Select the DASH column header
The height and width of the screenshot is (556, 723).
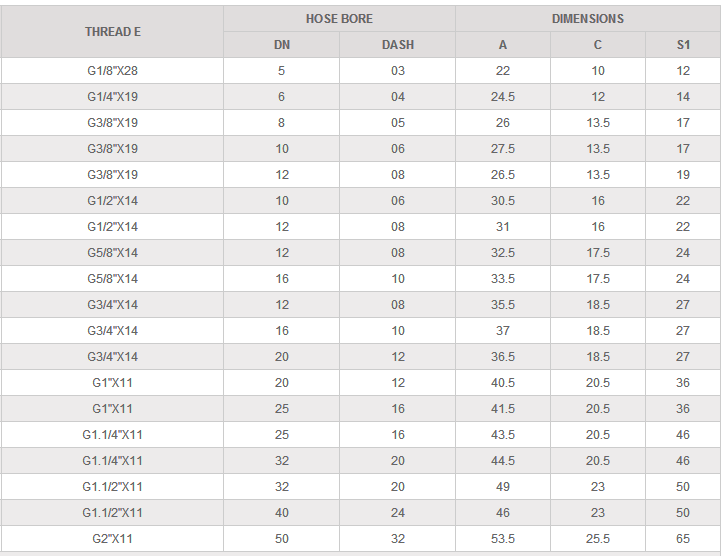[397, 45]
